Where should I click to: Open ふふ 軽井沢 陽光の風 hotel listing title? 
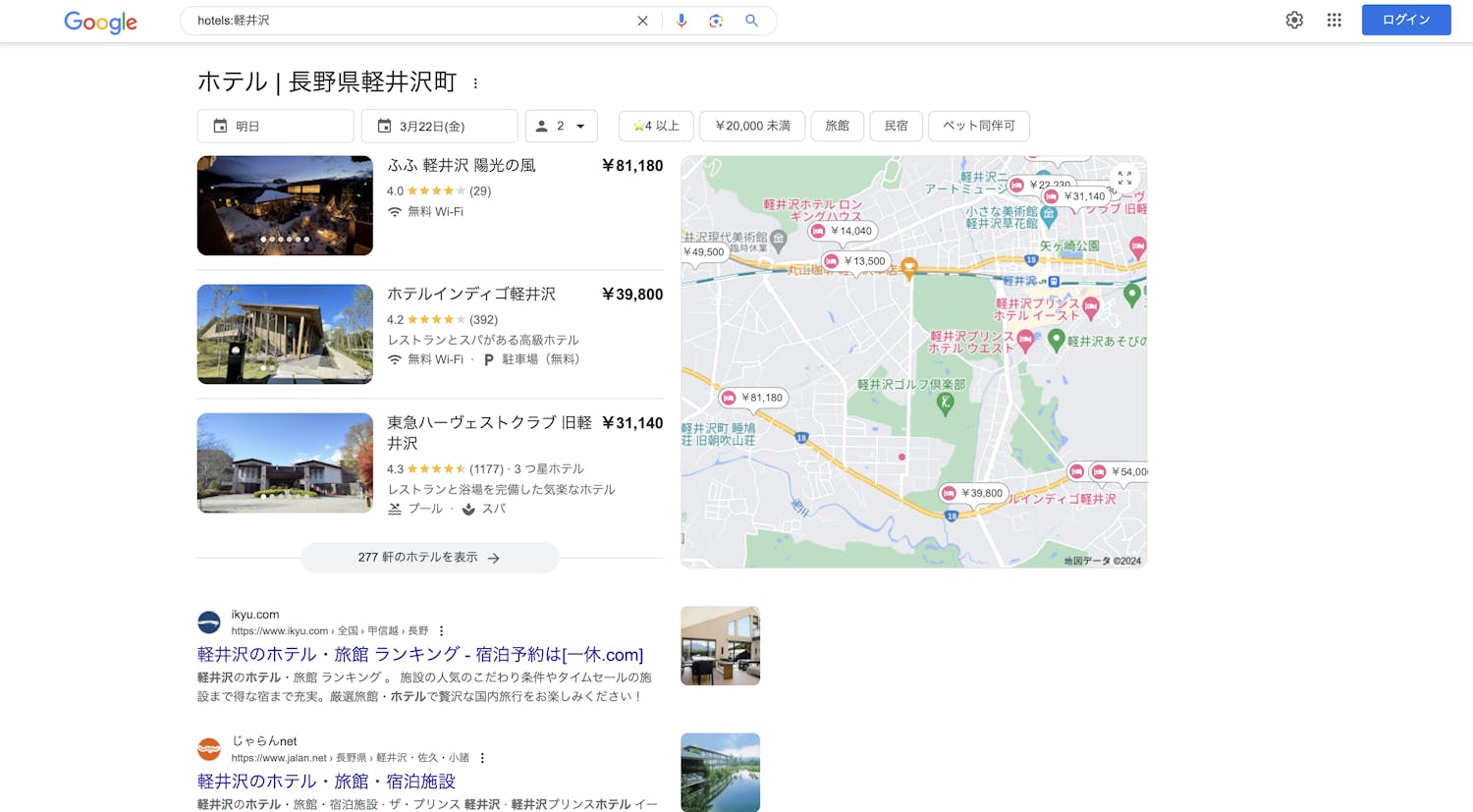[462, 166]
